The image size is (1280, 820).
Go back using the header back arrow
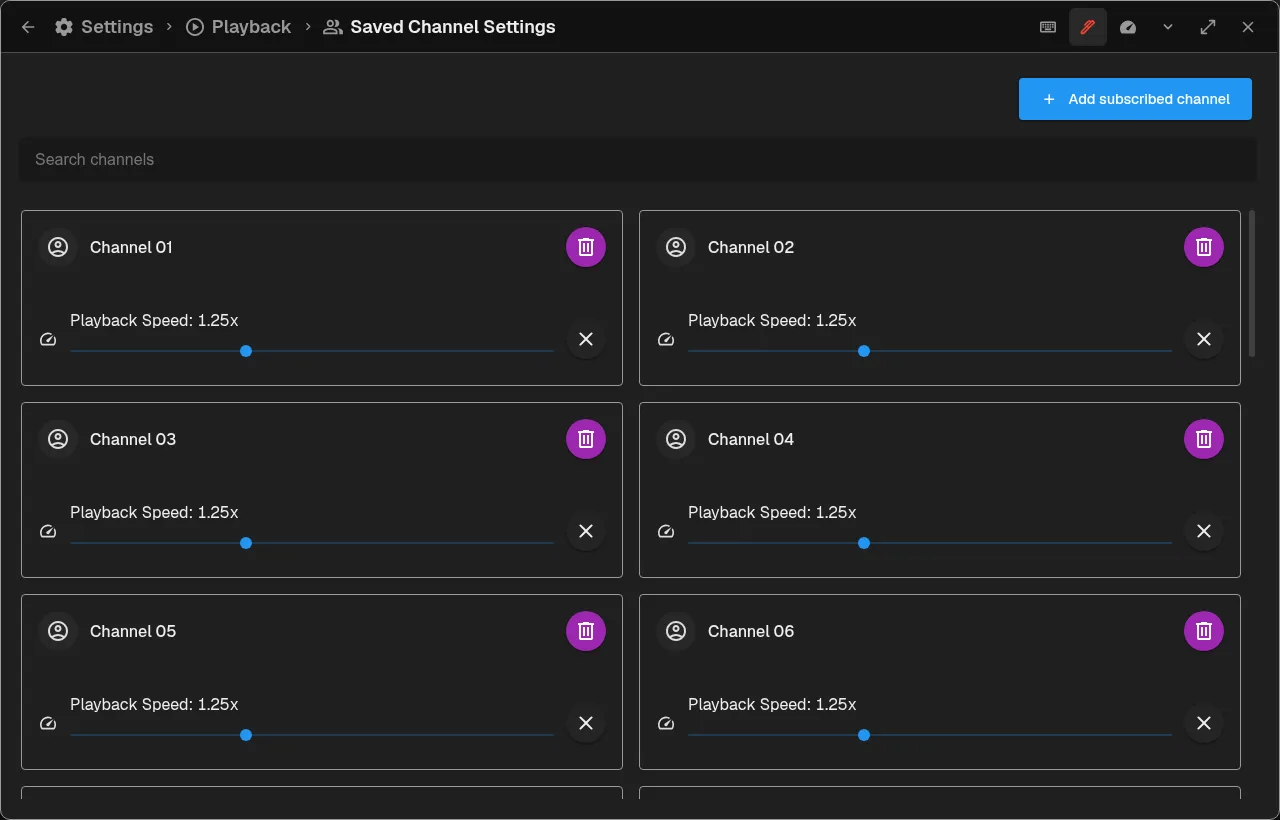[x=28, y=27]
